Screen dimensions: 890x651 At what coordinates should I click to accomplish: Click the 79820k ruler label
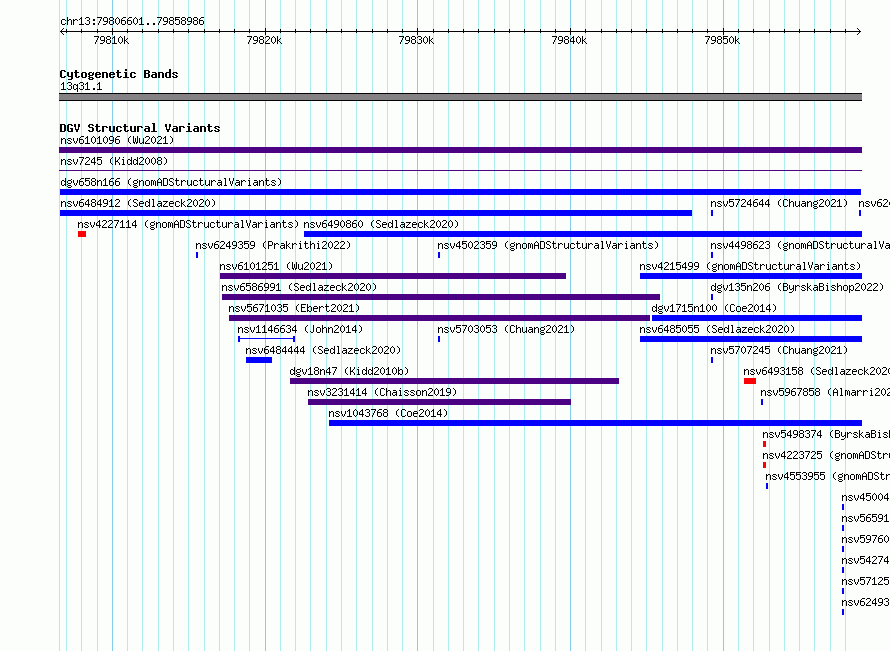pyautogui.click(x=264, y=40)
